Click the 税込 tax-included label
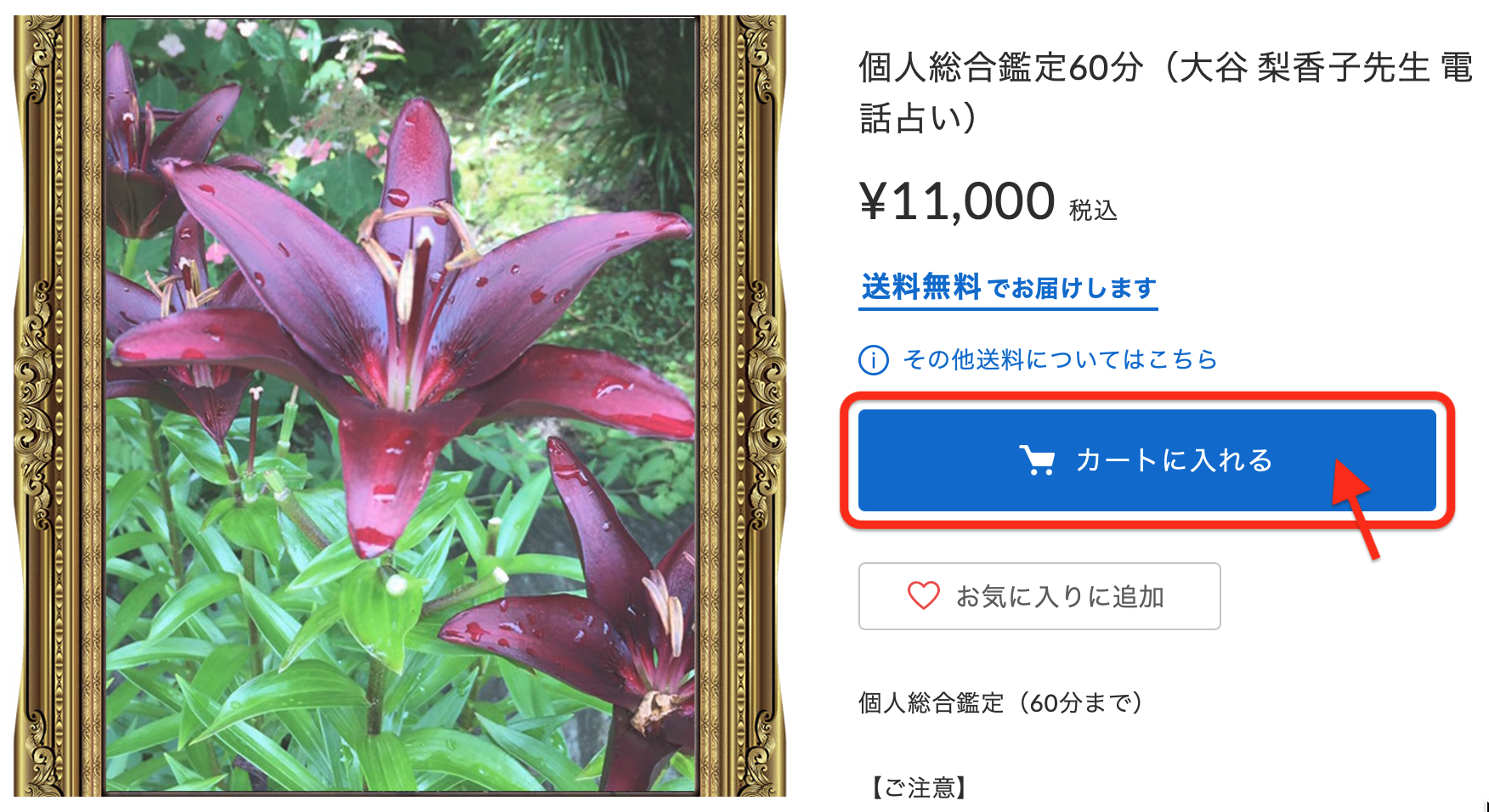1489x812 pixels. point(1093,210)
